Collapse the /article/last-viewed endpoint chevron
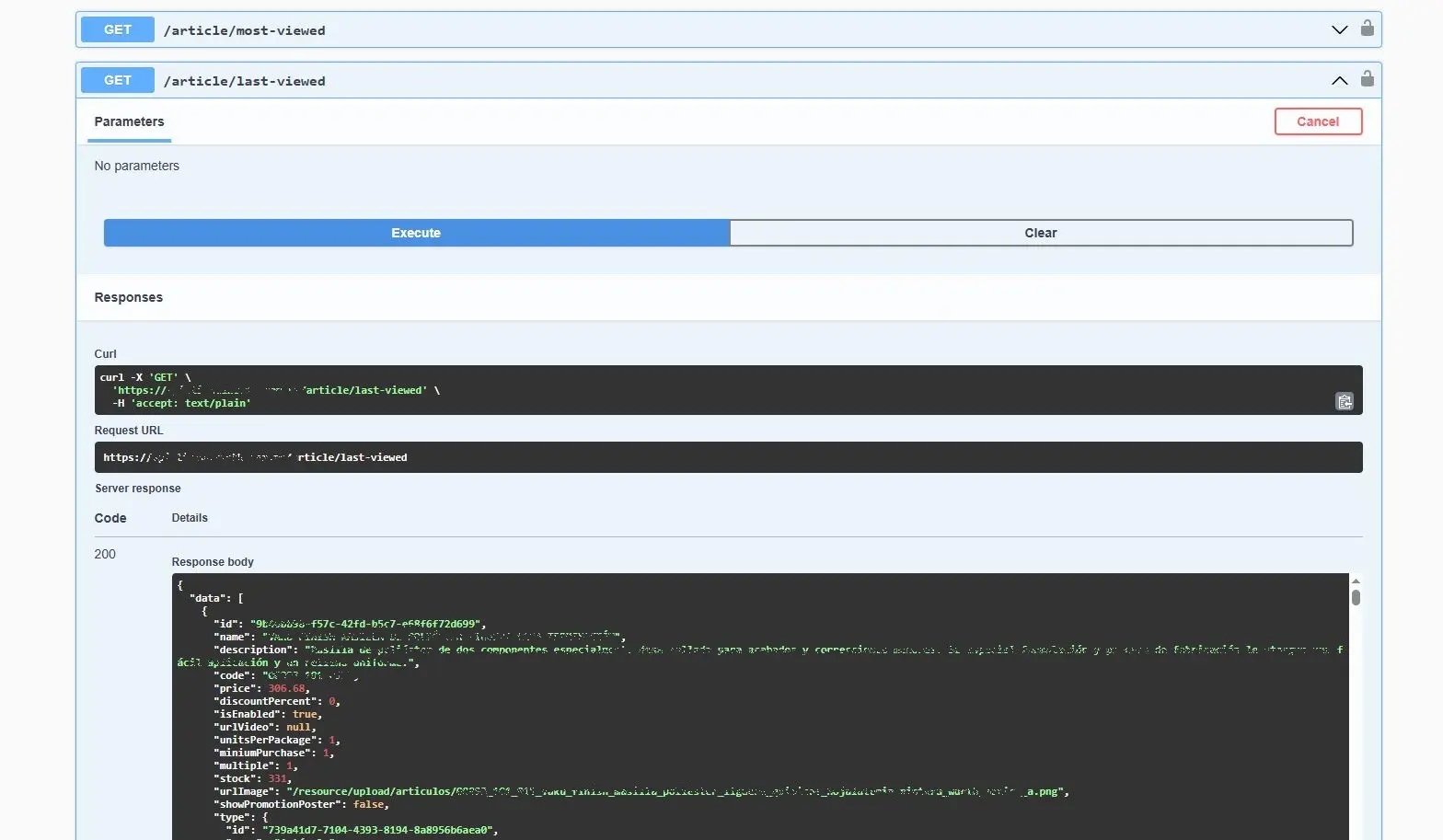The image size is (1443, 840). [x=1339, y=80]
